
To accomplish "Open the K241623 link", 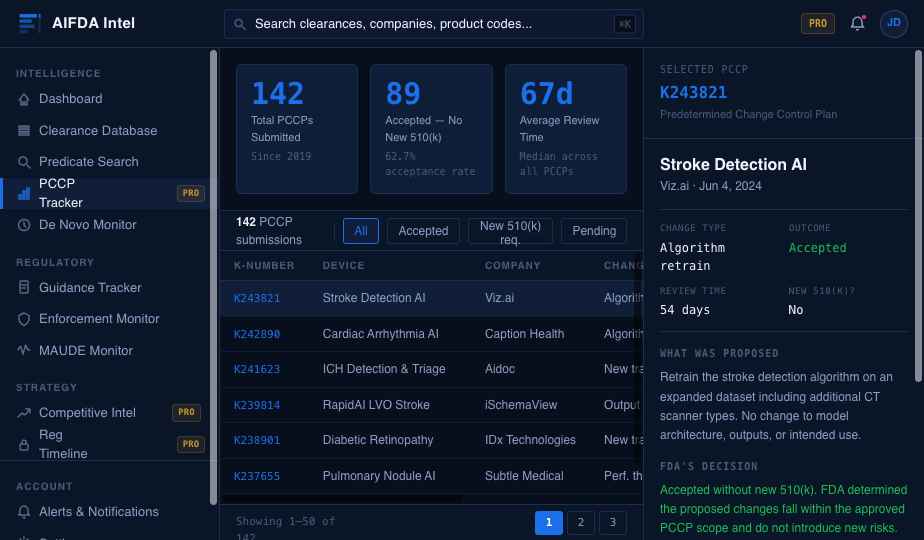I will pyautogui.click(x=256, y=370).
